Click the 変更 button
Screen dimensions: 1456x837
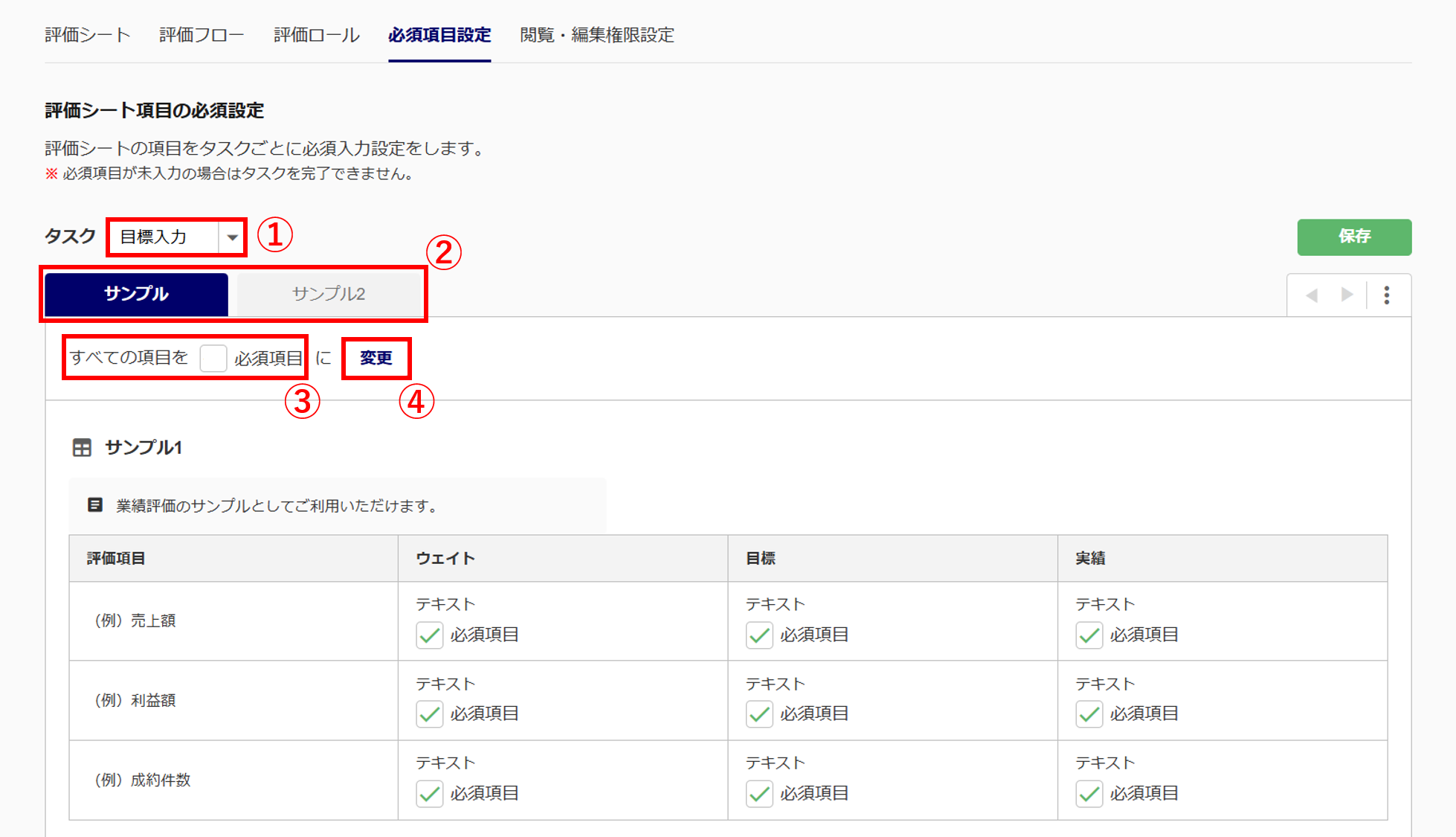click(376, 358)
